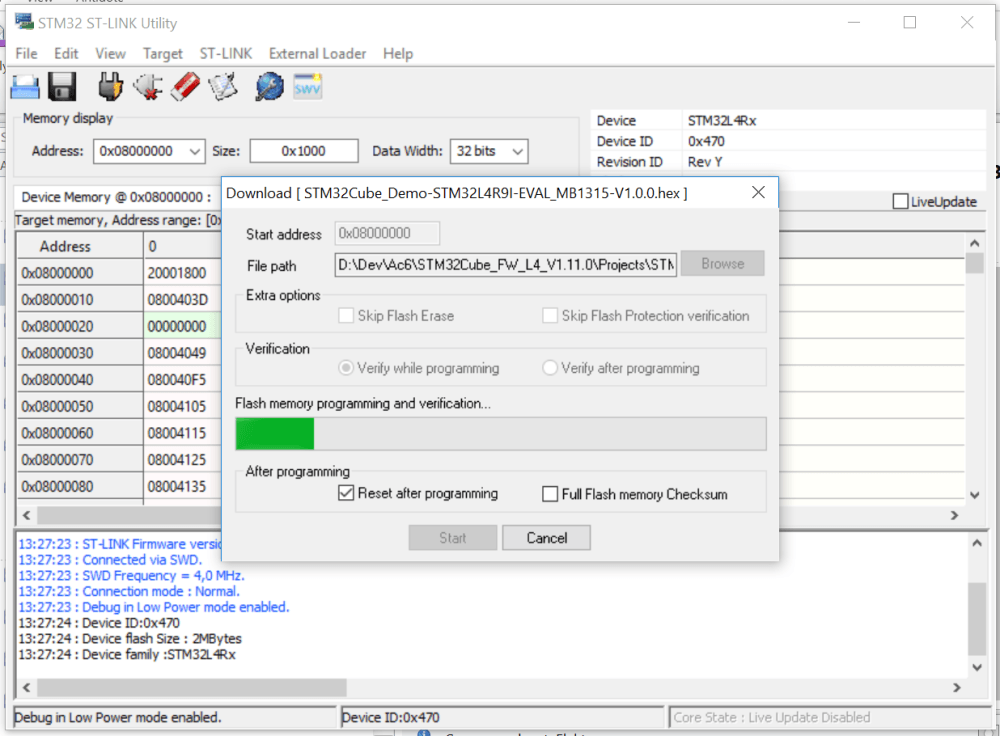Open the ST-LINK menu
The height and width of the screenshot is (736, 1000).
(225, 54)
